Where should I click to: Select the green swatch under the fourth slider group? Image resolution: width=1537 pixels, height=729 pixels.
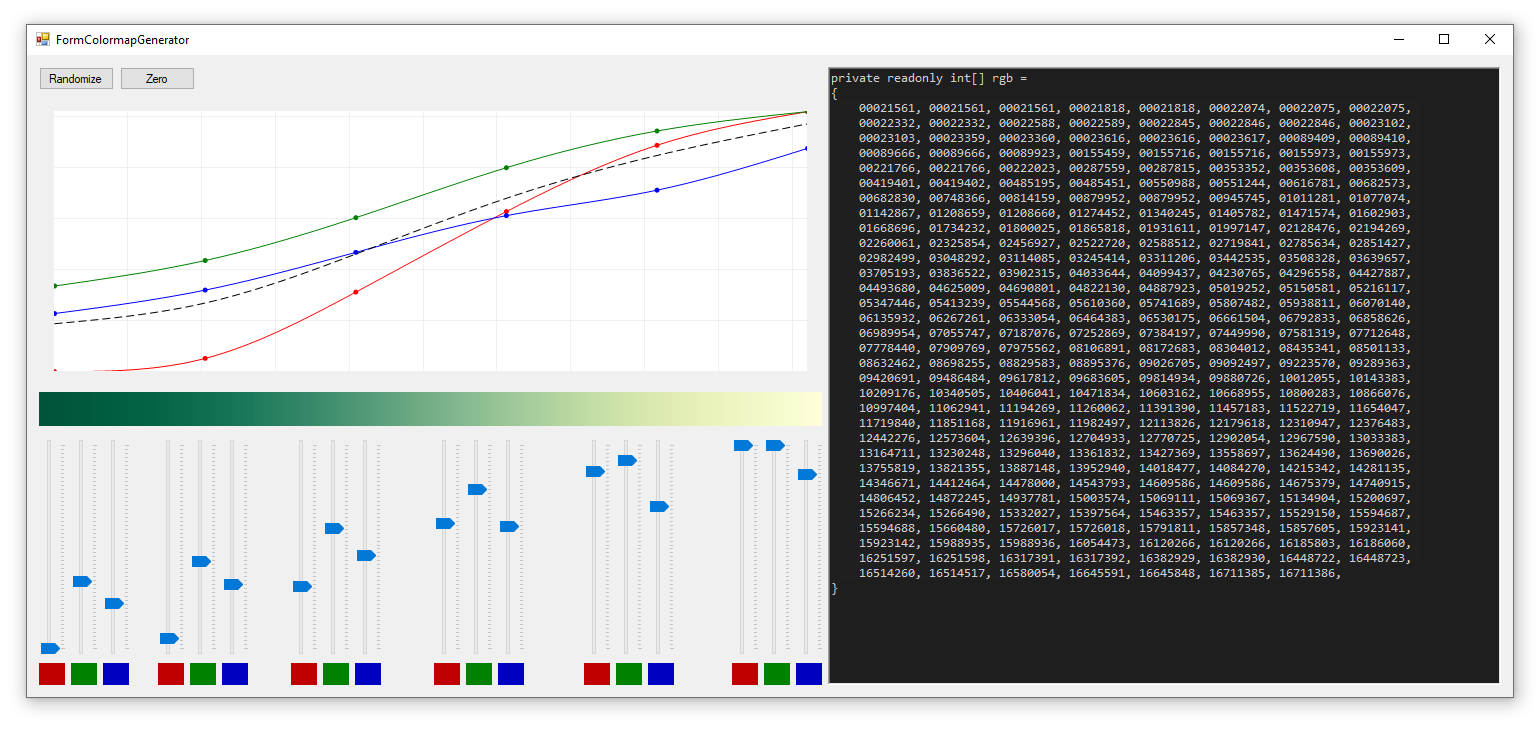[x=478, y=674]
